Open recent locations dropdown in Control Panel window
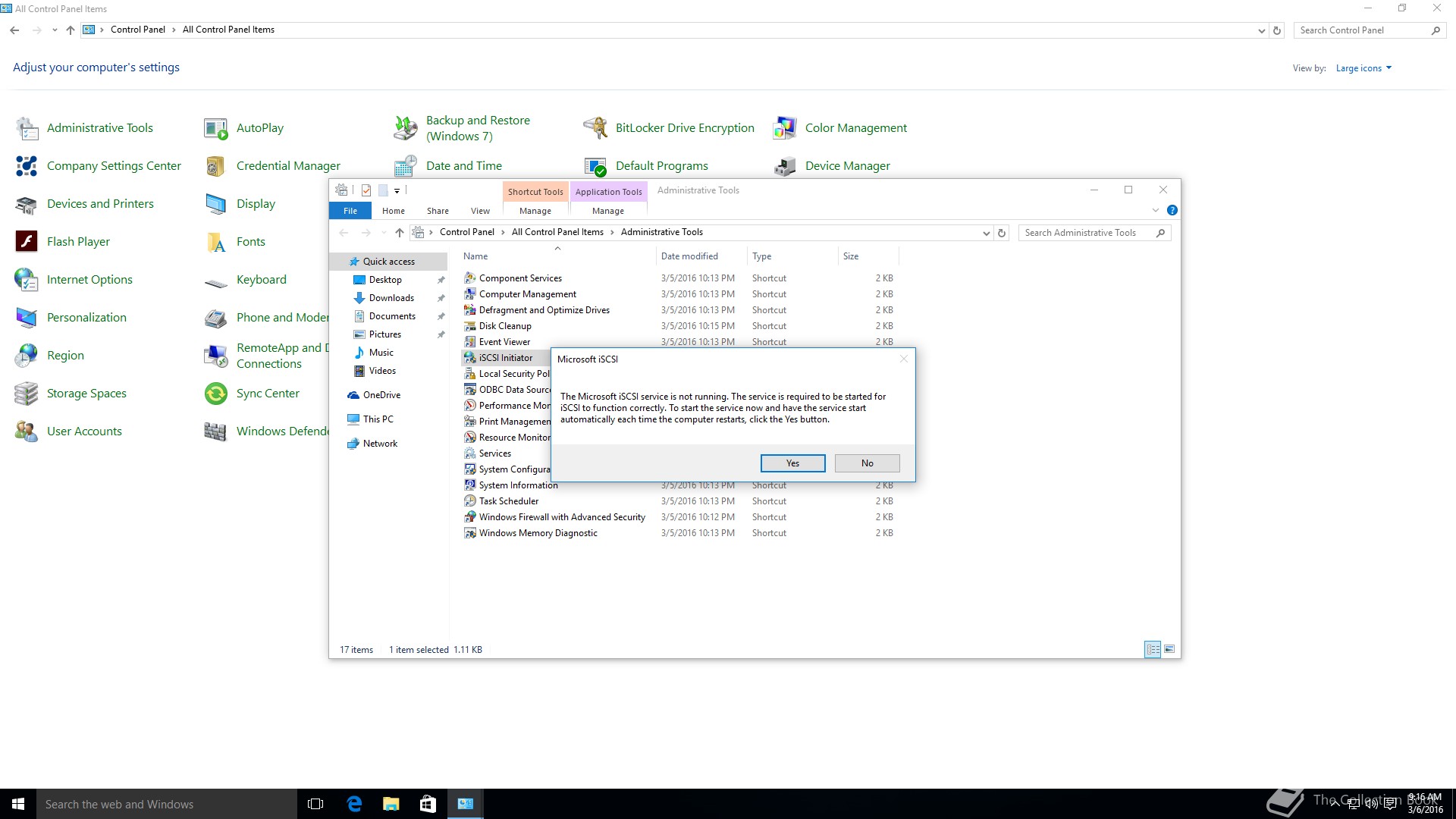The height and width of the screenshot is (819, 1456). 55,30
